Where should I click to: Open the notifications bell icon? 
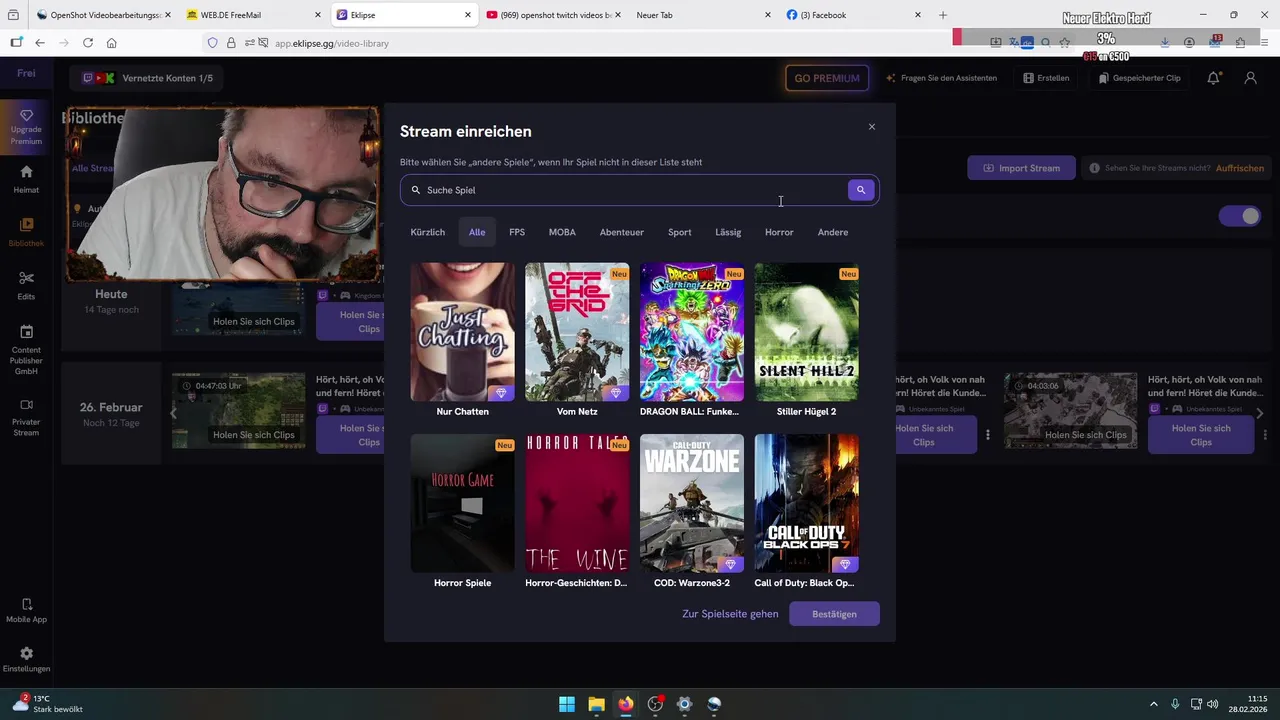(x=1213, y=78)
